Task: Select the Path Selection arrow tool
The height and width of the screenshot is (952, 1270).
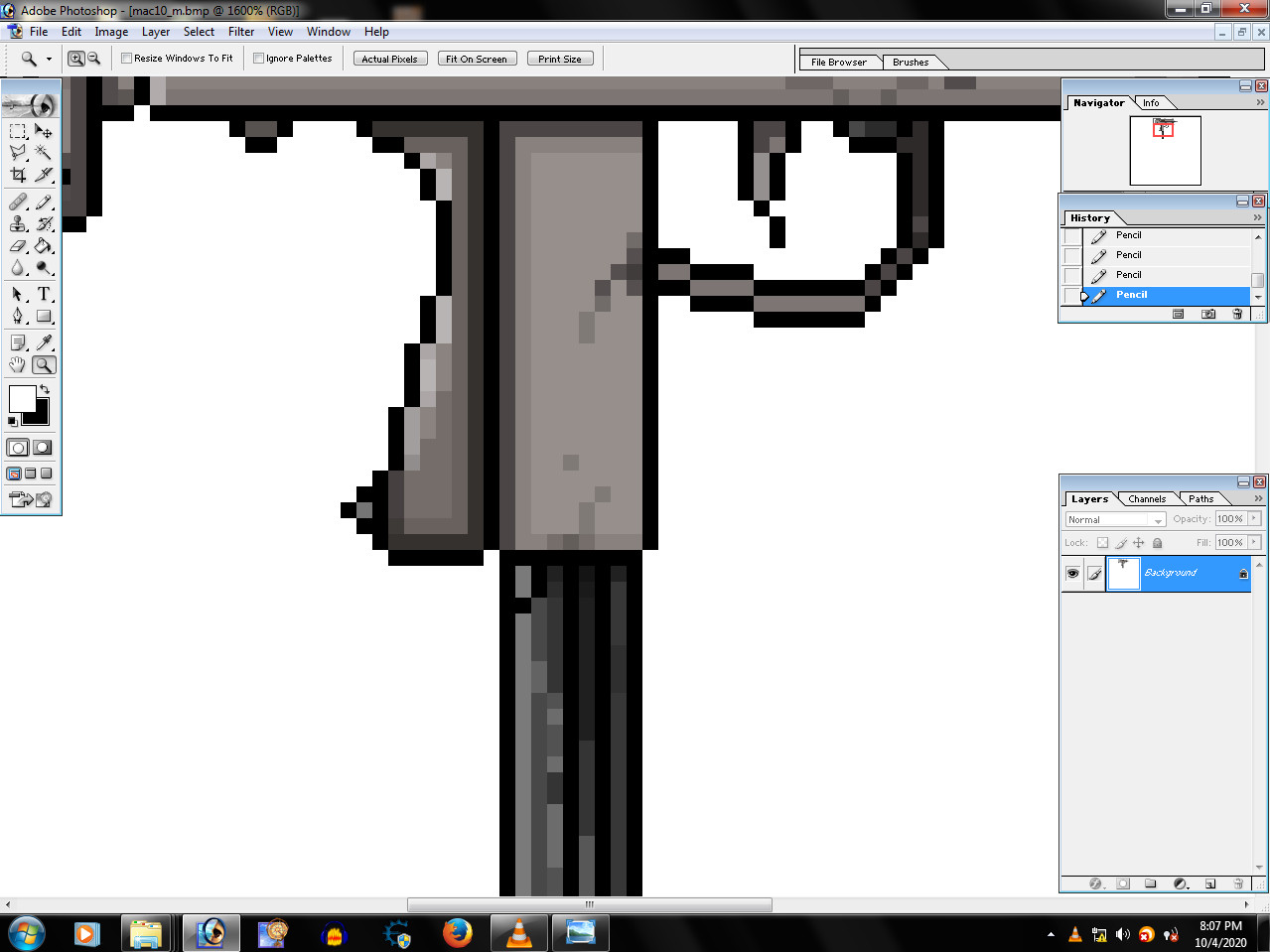Action: click(18, 294)
